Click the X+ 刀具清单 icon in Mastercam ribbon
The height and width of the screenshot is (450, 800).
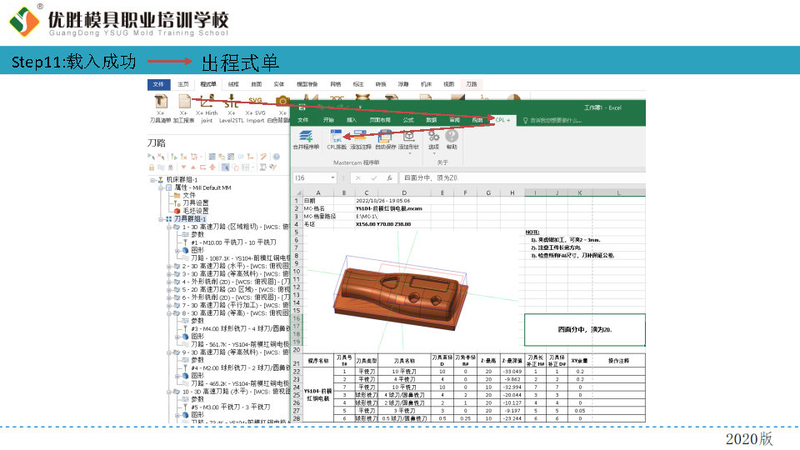click(x=160, y=101)
